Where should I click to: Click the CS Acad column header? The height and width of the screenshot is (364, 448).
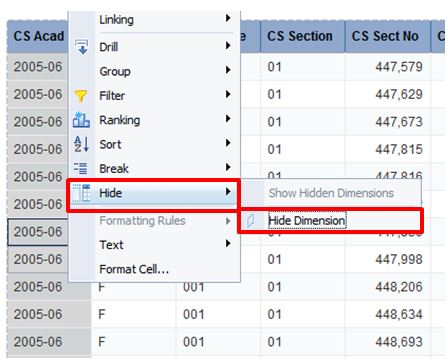(x=38, y=36)
